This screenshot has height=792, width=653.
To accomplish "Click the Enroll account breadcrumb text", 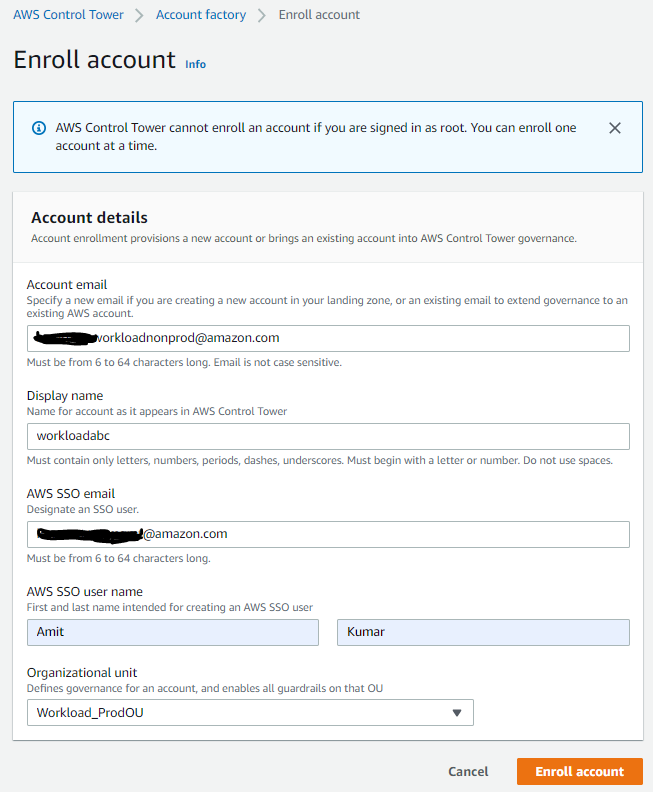I will [x=319, y=15].
